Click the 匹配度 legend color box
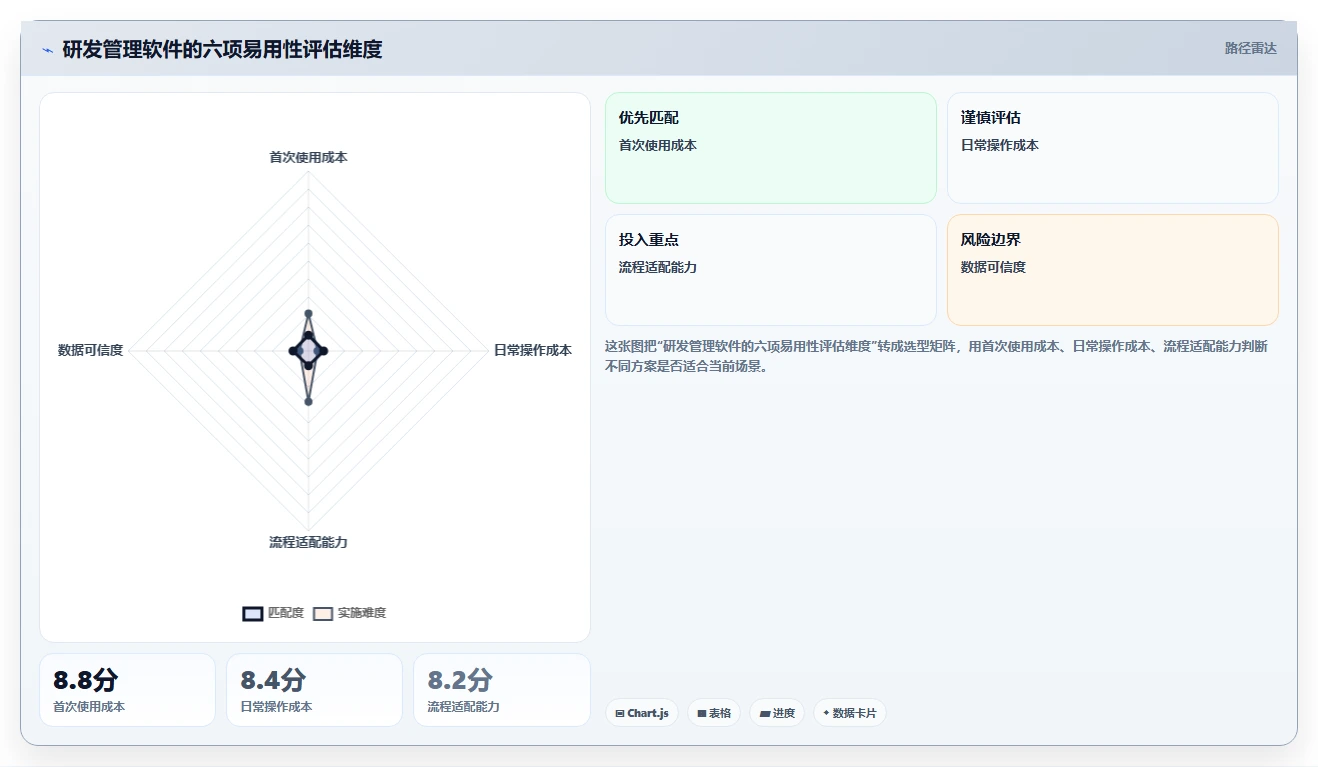This screenshot has width=1318, height=767. pos(253,613)
